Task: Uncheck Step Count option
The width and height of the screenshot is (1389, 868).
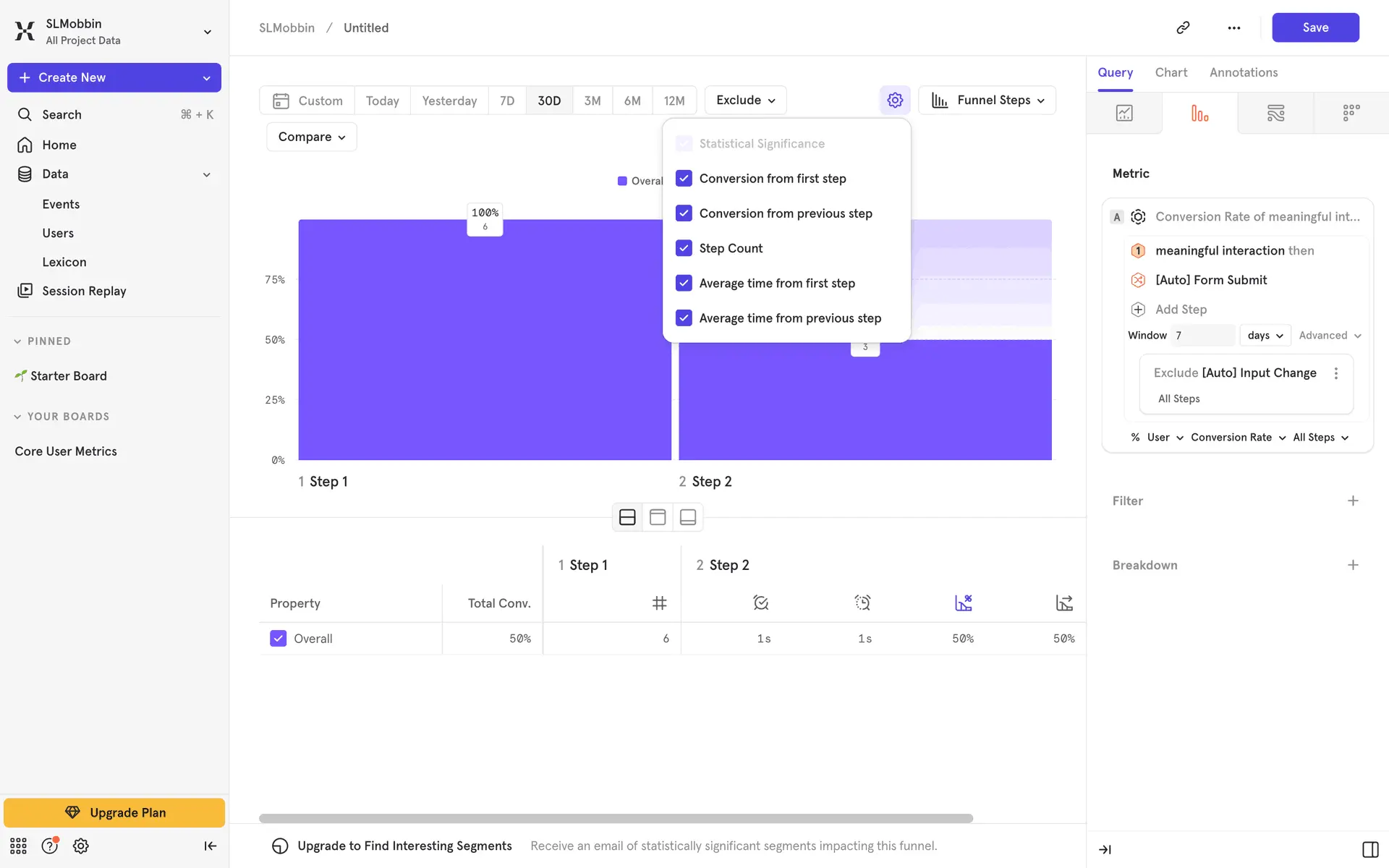Action: (x=684, y=248)
